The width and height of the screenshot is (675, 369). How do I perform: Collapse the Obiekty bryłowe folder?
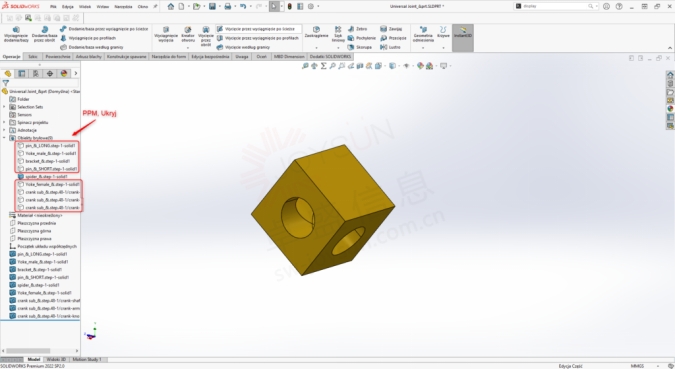click(4, 138)
